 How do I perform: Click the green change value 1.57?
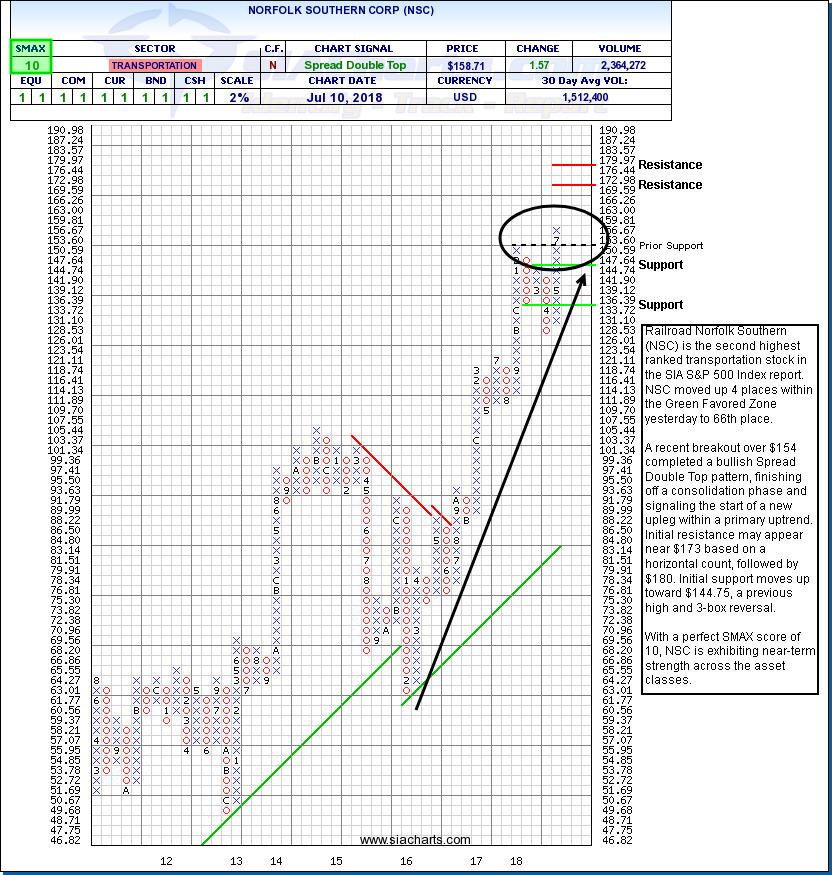pos(536,65)
